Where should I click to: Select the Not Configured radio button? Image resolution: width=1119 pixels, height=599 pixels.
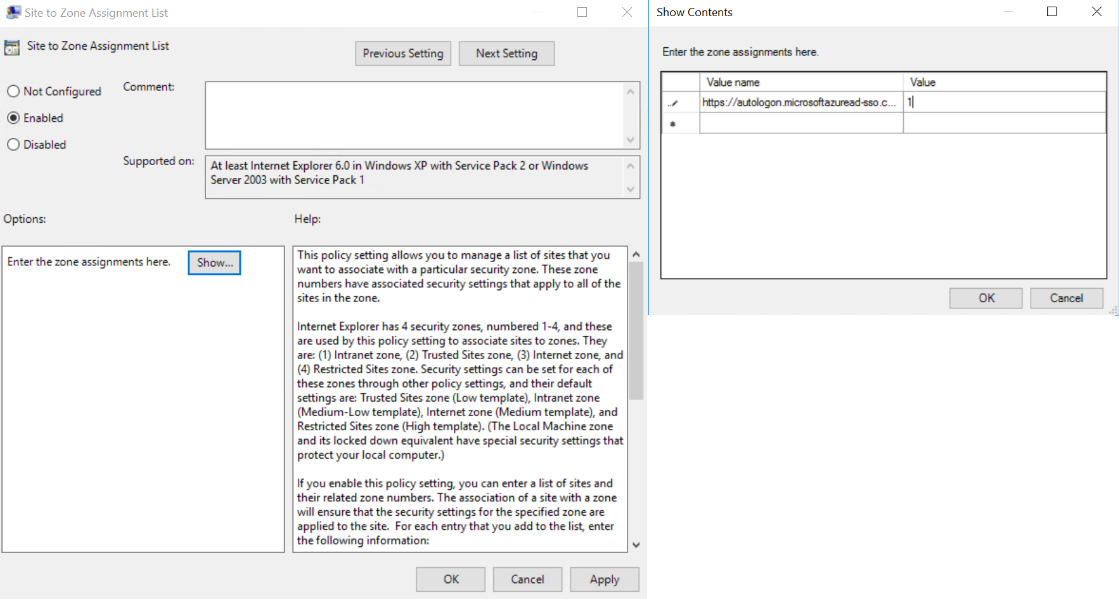point(11,91)
